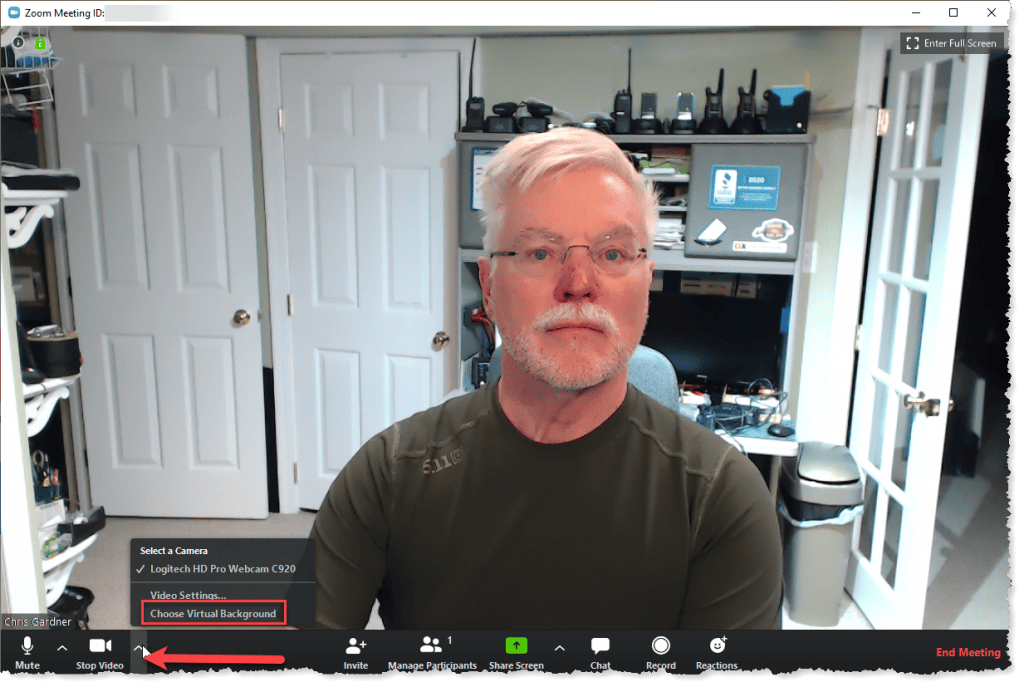Click the meeting info icon
This screenshot has width=1024, height=687.
pyautogui.click(x=18, y=43)
